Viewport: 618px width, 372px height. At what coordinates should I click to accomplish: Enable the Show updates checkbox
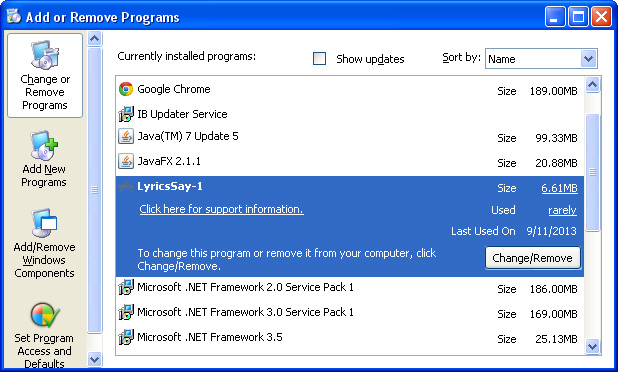pos(319,59)
